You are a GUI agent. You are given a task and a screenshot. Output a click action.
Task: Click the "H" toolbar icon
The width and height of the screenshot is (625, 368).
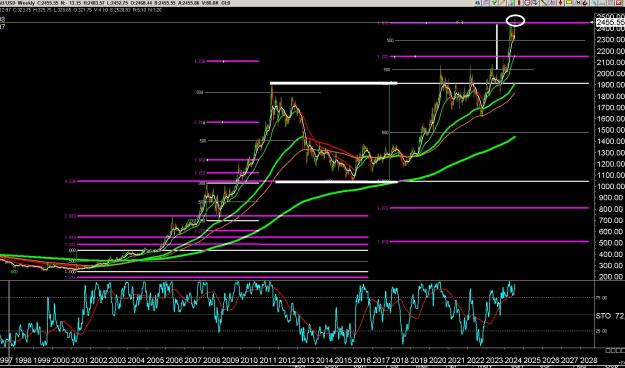[x=578, y=3]
